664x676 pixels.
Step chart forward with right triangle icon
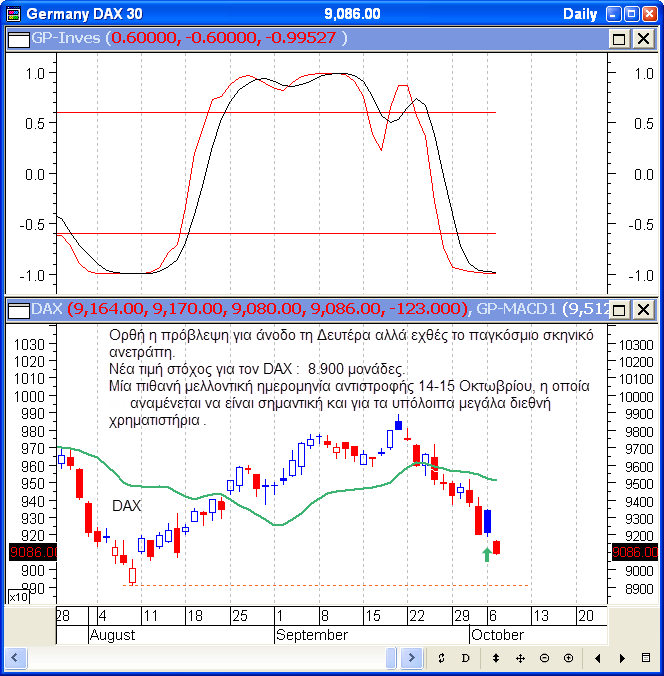click(622, 658)
